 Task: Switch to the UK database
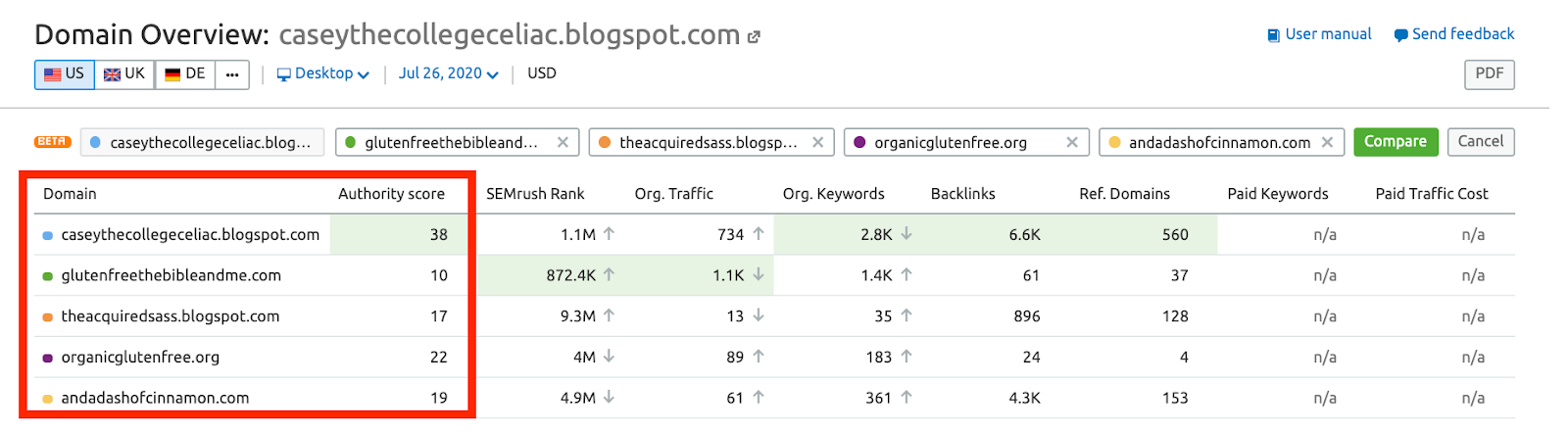tap(124, 74)
